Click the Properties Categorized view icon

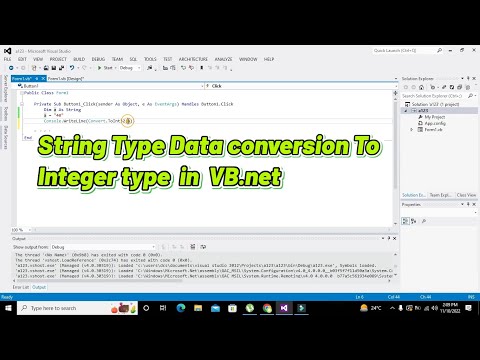point(405,221)
